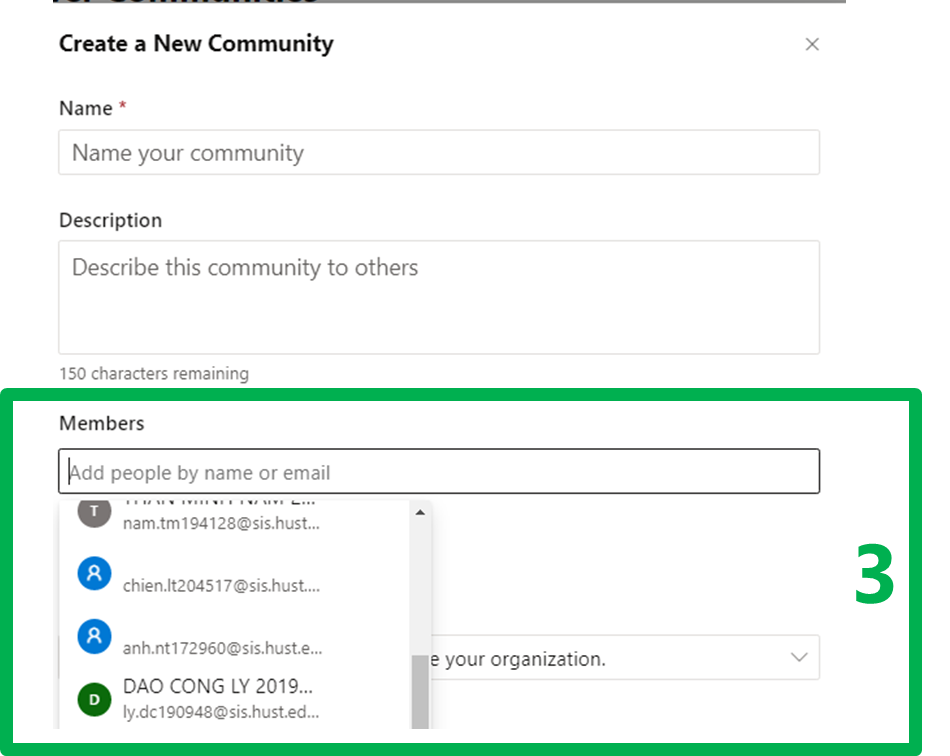The width and height of the screenshot is (950, 756).
Task: Click the green D avatar icon
Action: click(94, 699)
